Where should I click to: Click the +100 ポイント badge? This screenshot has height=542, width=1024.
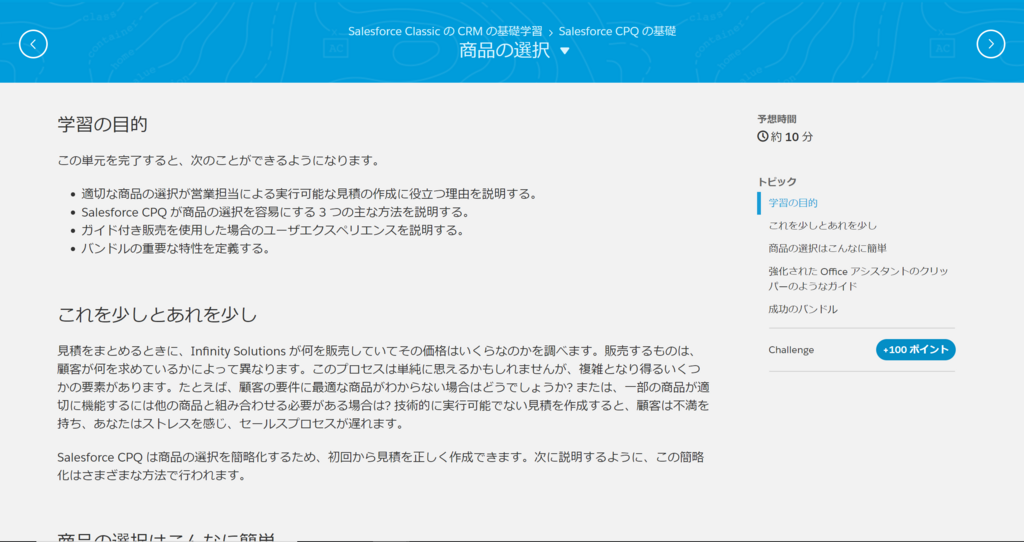click(915, 350)
